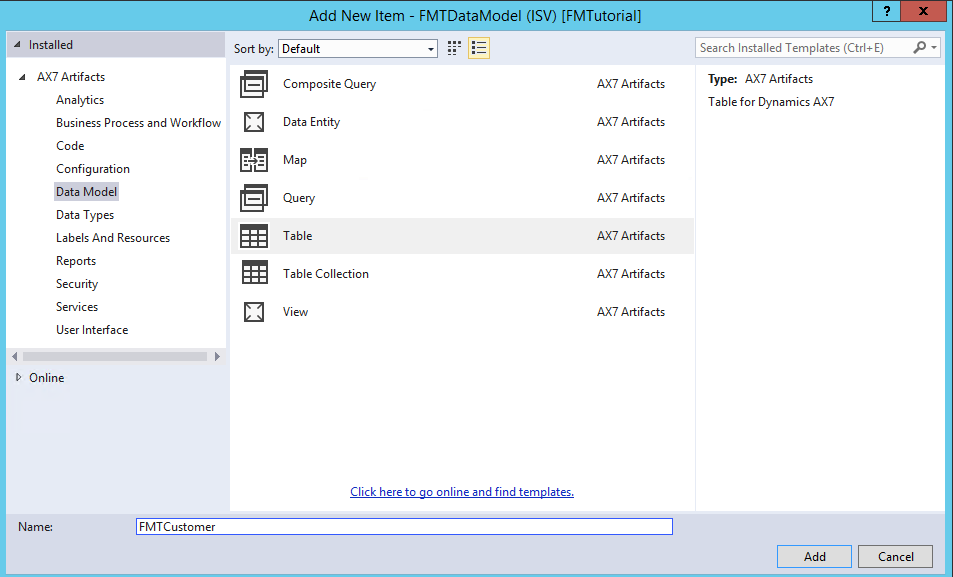Click the Add button
Image resolution: width=953 pixels, height=577 pixels.
(x=813, y=556)
